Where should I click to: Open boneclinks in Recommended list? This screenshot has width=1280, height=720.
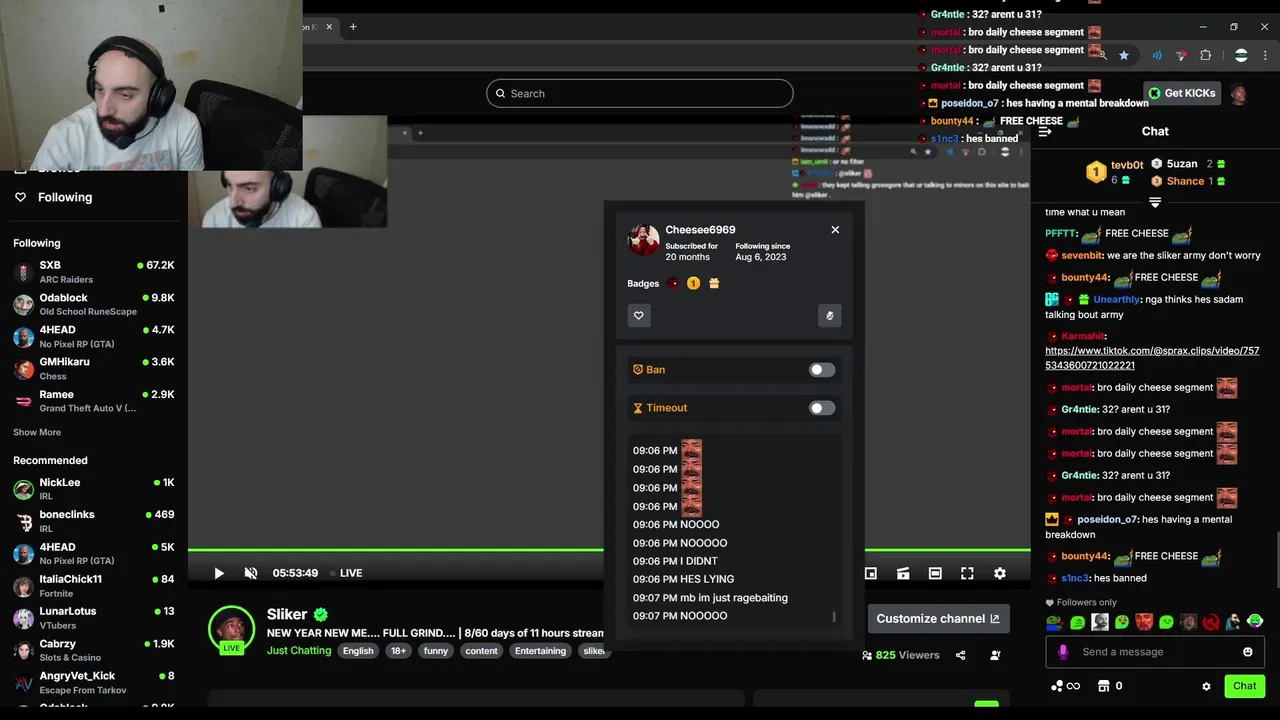click(94, 521)
